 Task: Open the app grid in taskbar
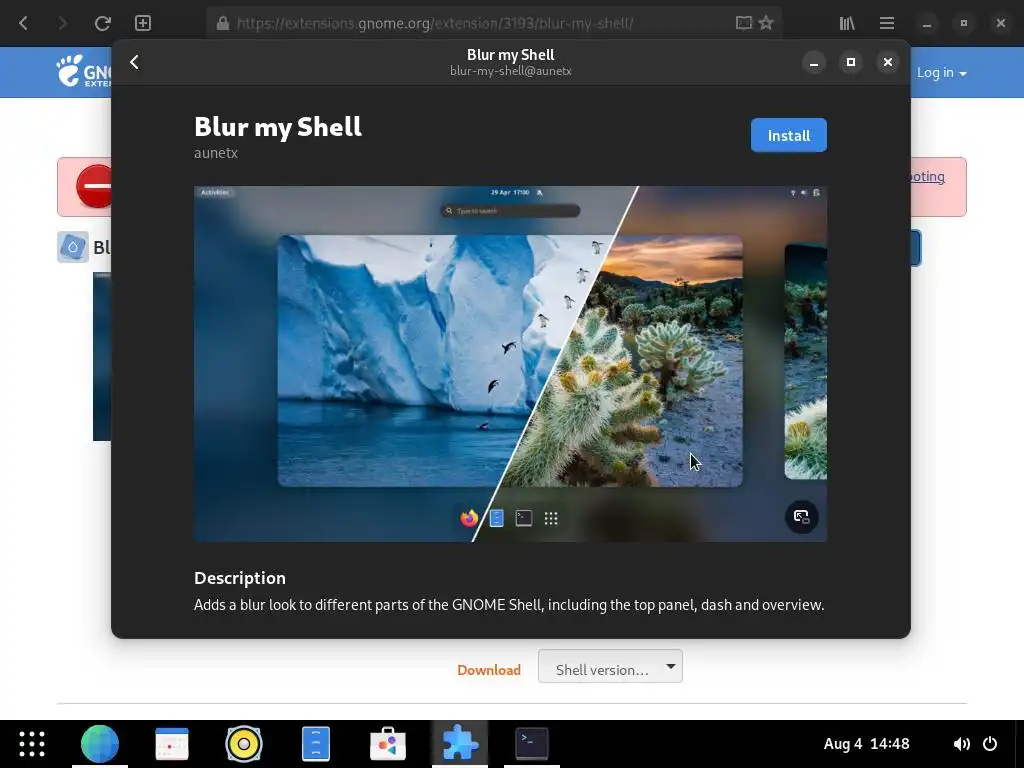click(x=31, y=744)
